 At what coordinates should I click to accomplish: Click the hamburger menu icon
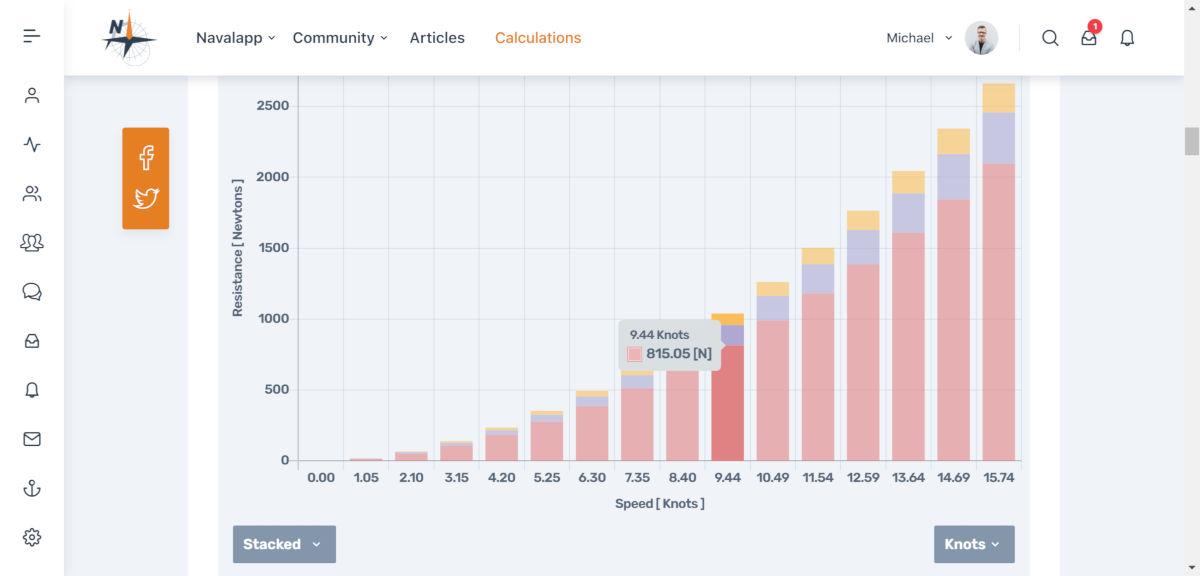pos(32,37)
